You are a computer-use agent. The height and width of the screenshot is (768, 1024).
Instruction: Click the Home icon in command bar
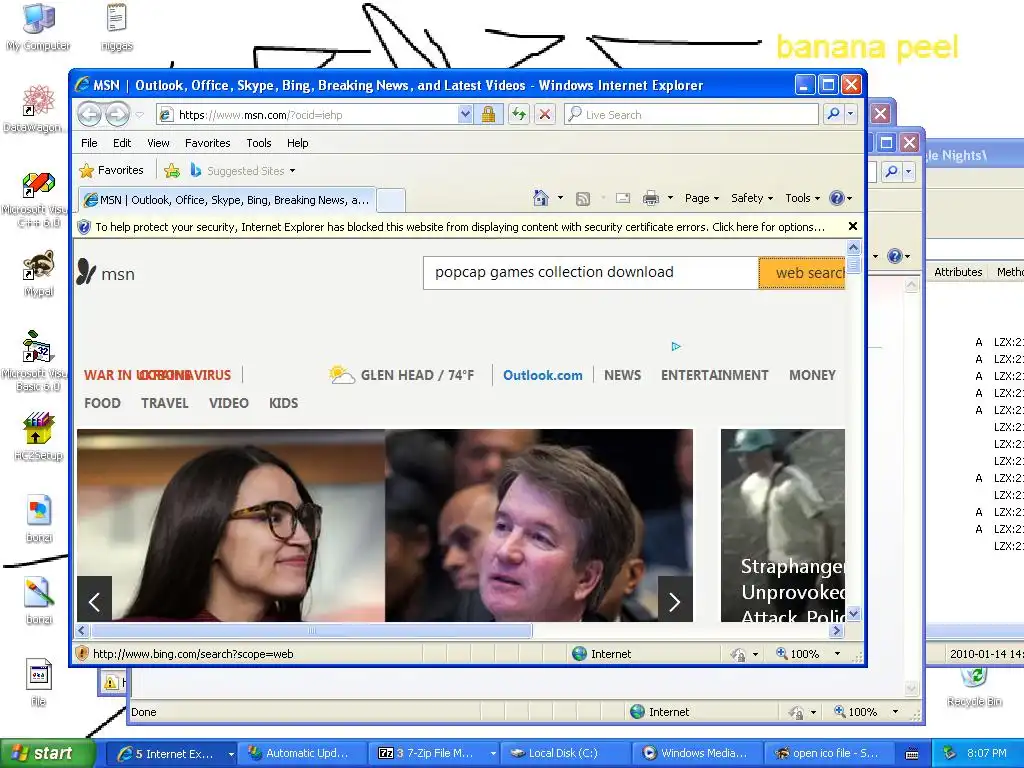pos(541,198)
